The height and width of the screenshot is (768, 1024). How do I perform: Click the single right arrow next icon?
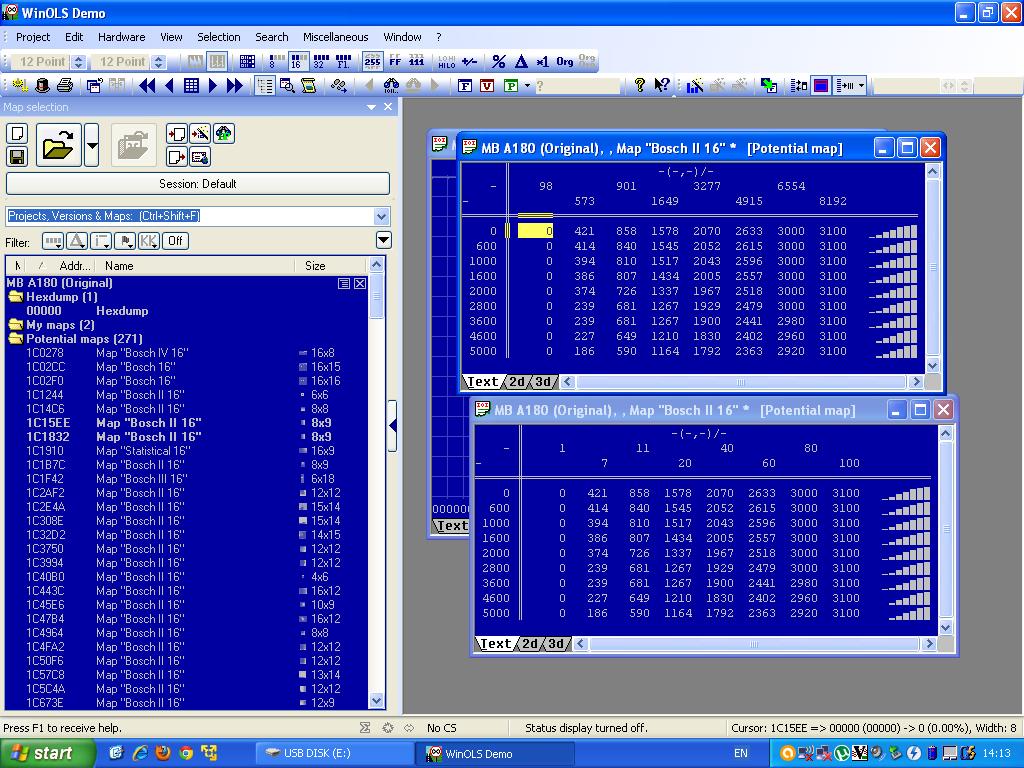(212, 86)
